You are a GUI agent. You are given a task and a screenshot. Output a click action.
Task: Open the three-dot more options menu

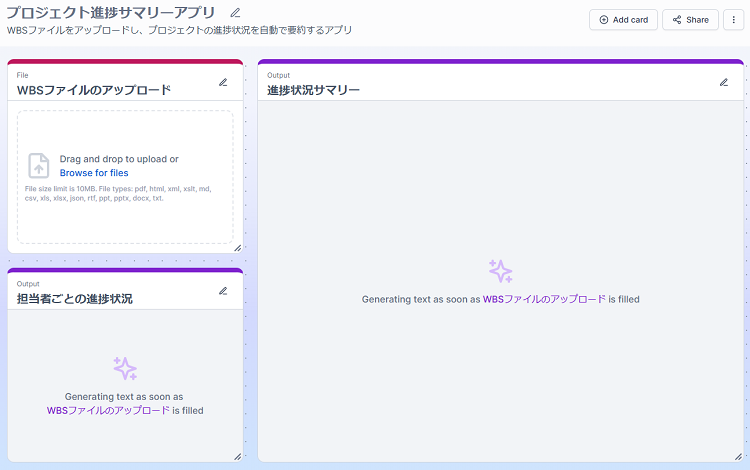coord(733,20)
